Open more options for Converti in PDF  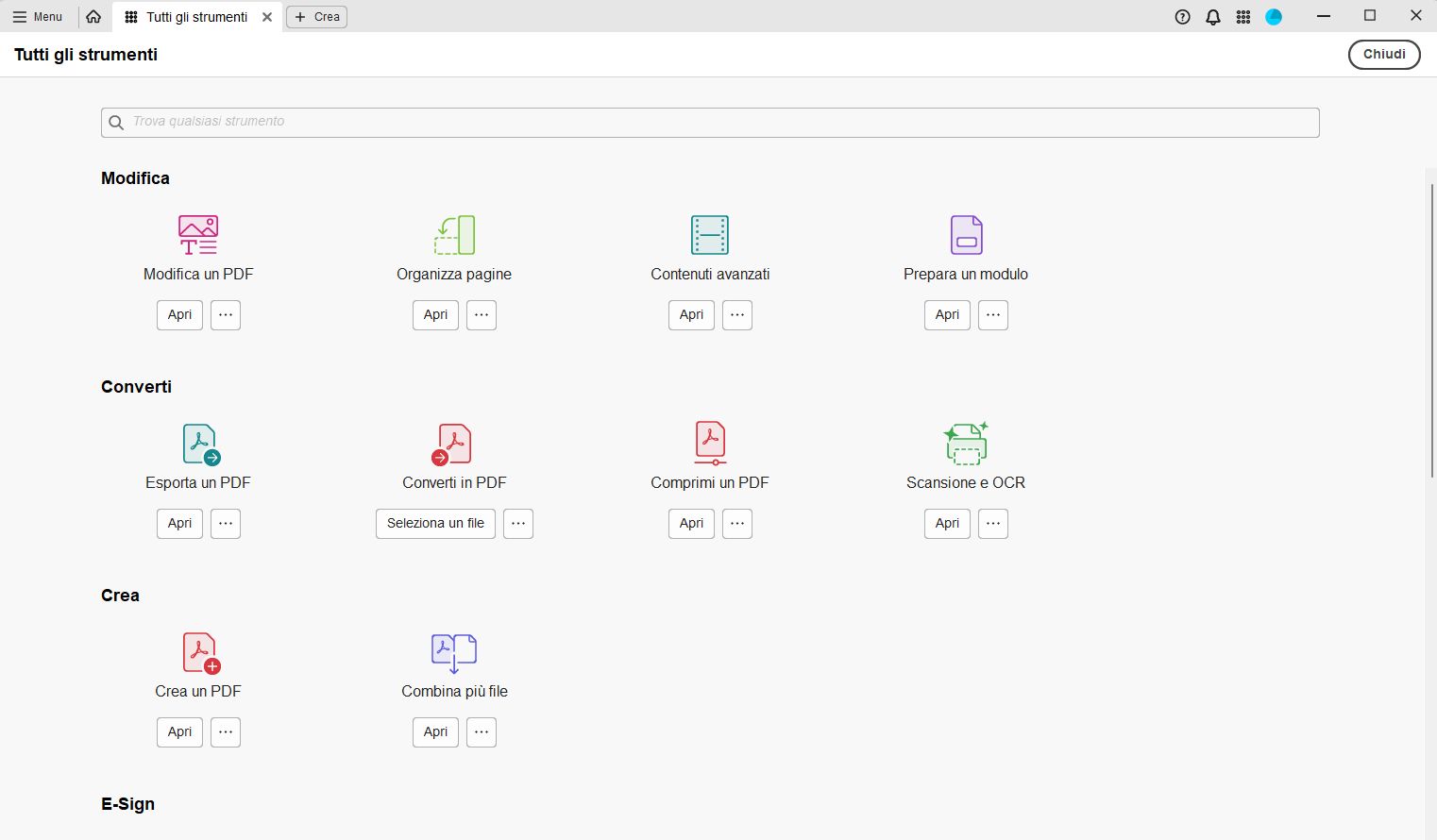518,523
